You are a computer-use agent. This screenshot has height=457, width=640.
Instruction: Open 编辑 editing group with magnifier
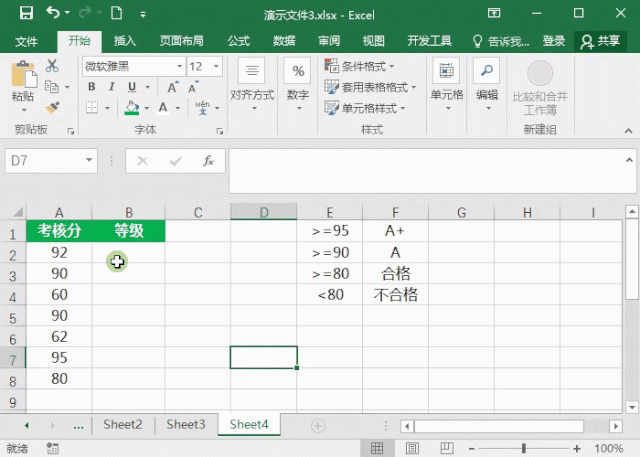pyautogui.click(x=487, y=85)
